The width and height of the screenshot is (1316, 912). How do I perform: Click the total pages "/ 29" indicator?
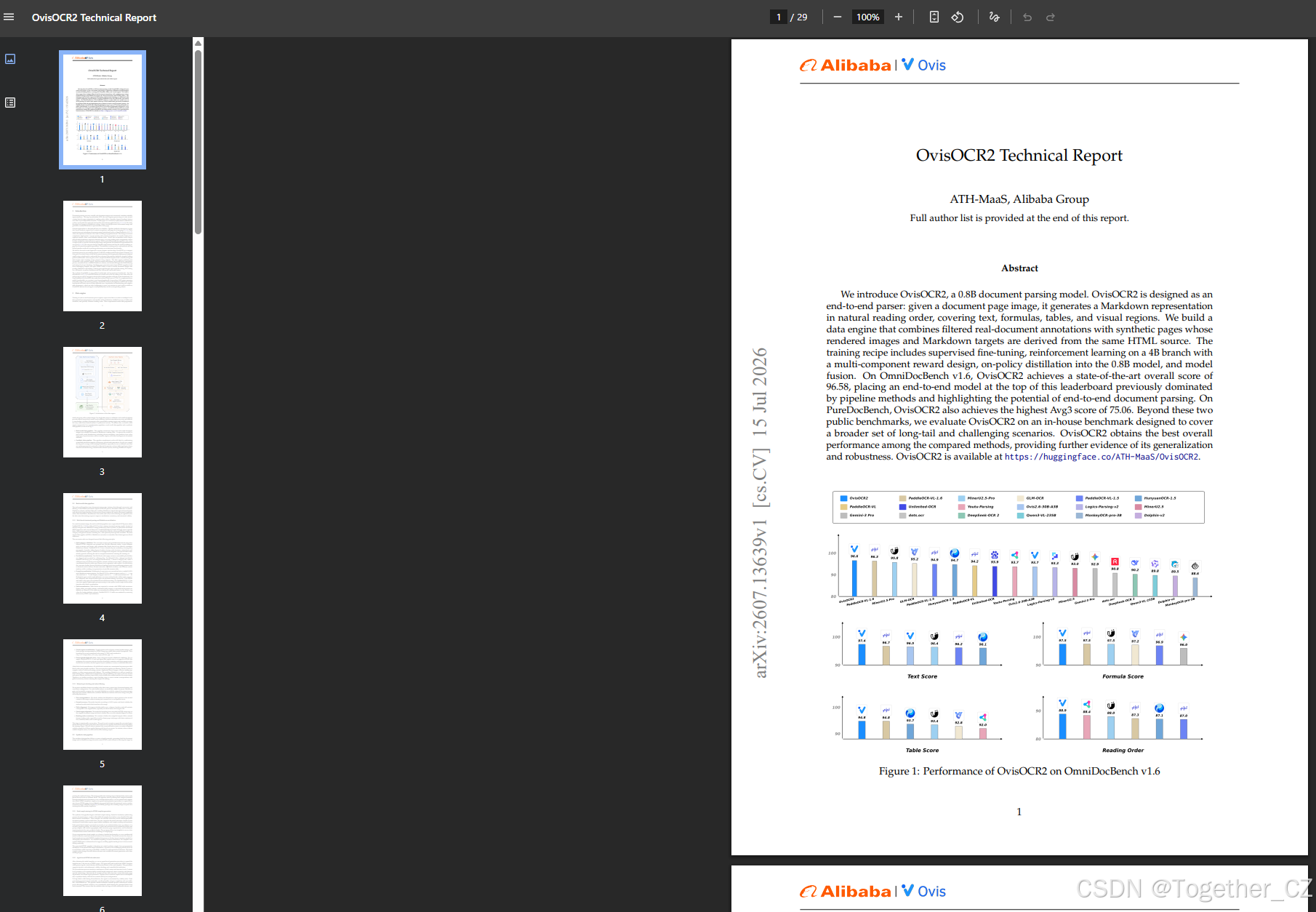799,17
